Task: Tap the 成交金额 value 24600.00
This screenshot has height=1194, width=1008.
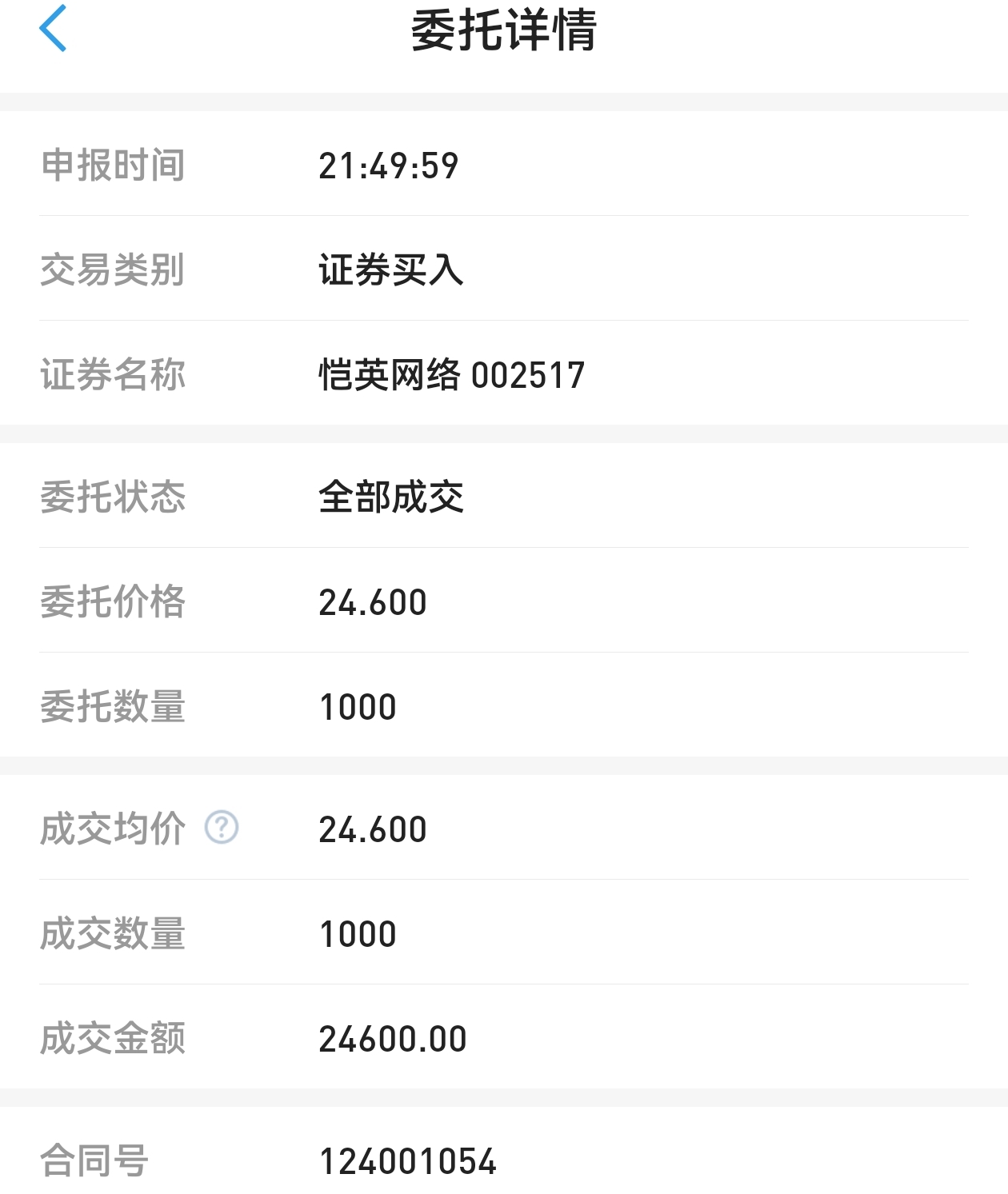Action: tap(393, 1039)
